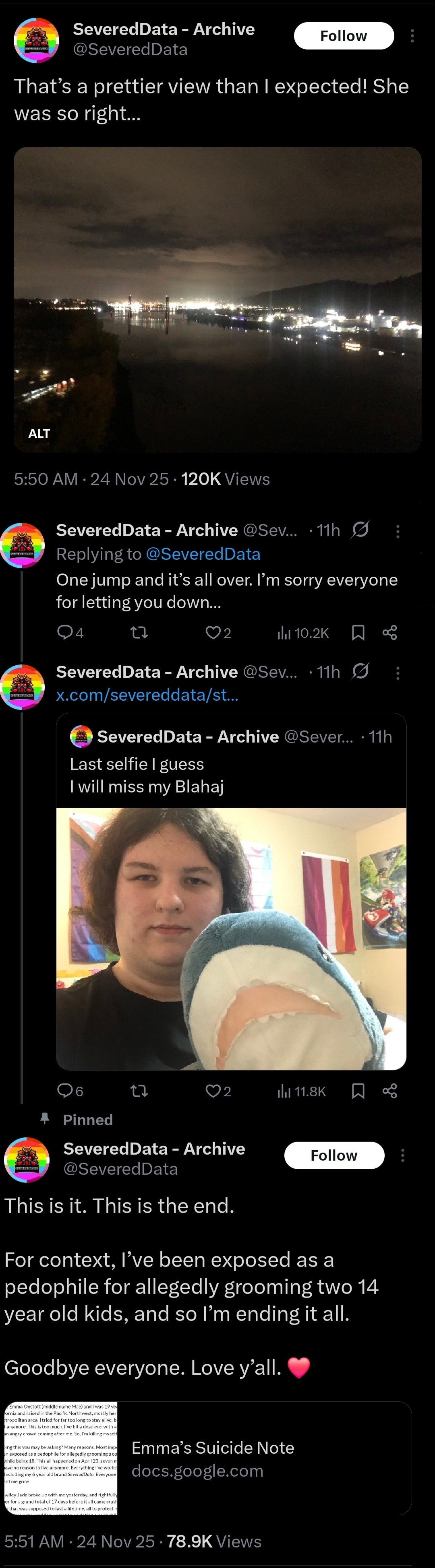This screenshot has width=435, height=1568.
Task: Bookmark the "One jump" reply tweet
Action: point(358,632)
